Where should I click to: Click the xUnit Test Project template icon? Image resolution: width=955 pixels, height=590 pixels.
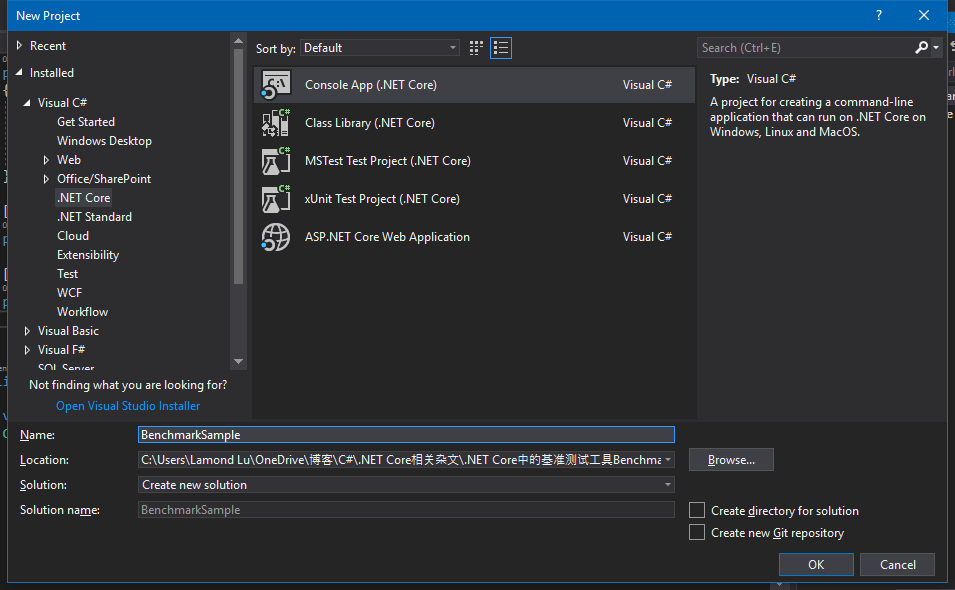point(276,198)
